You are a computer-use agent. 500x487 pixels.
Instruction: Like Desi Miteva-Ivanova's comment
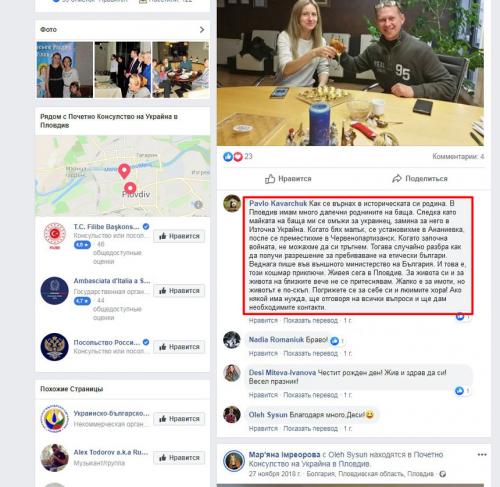point(263,395)
